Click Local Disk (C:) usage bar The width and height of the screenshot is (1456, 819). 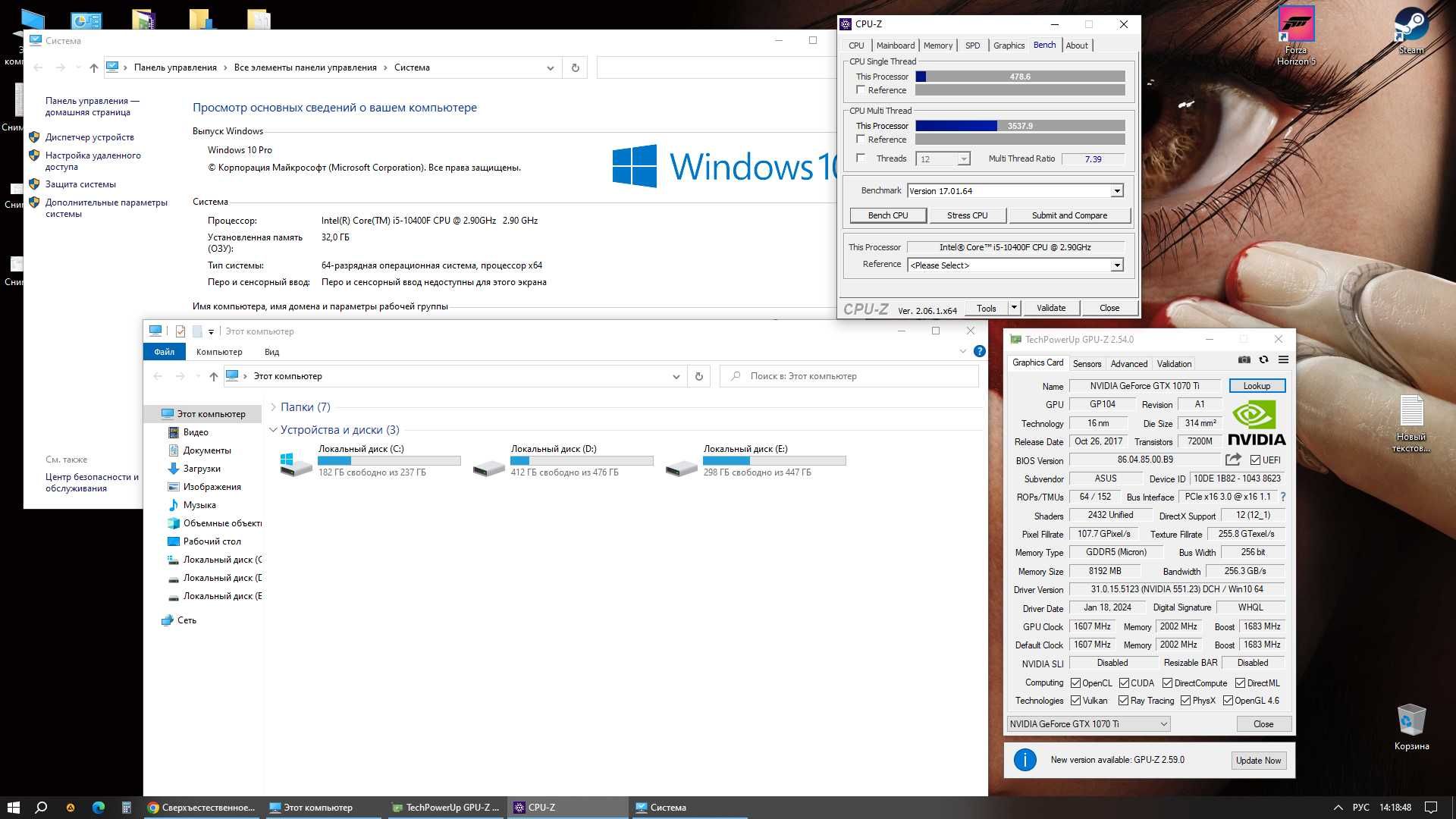tap(389, 461)
